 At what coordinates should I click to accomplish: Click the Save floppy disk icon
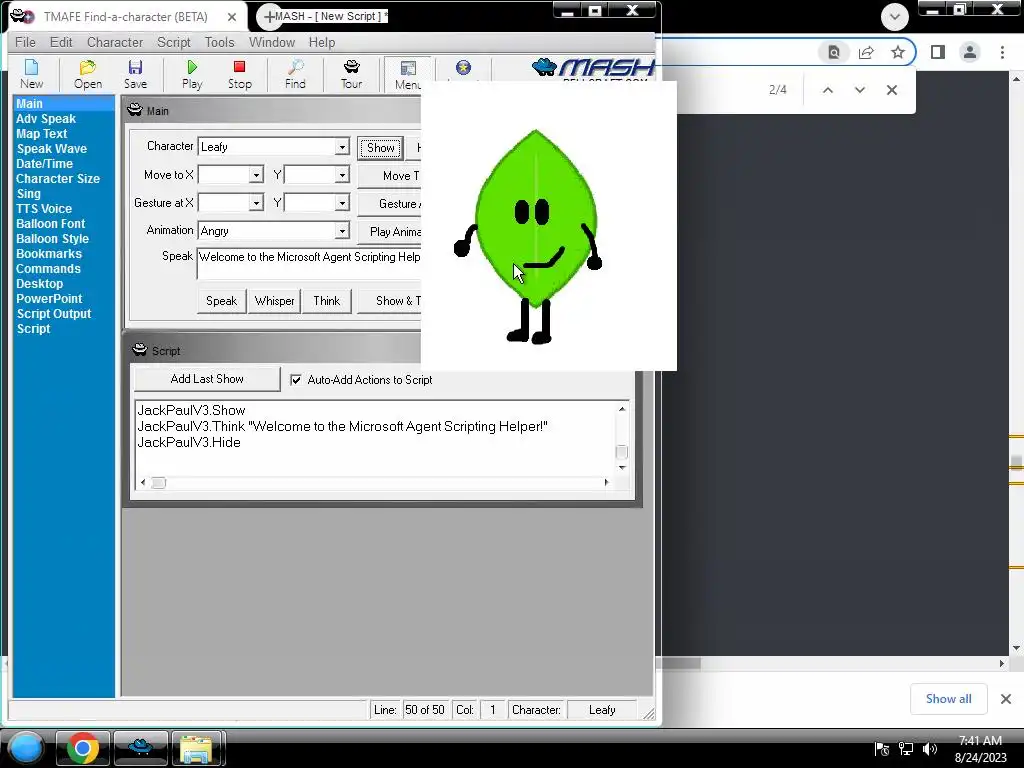click(x=135, y=74)
